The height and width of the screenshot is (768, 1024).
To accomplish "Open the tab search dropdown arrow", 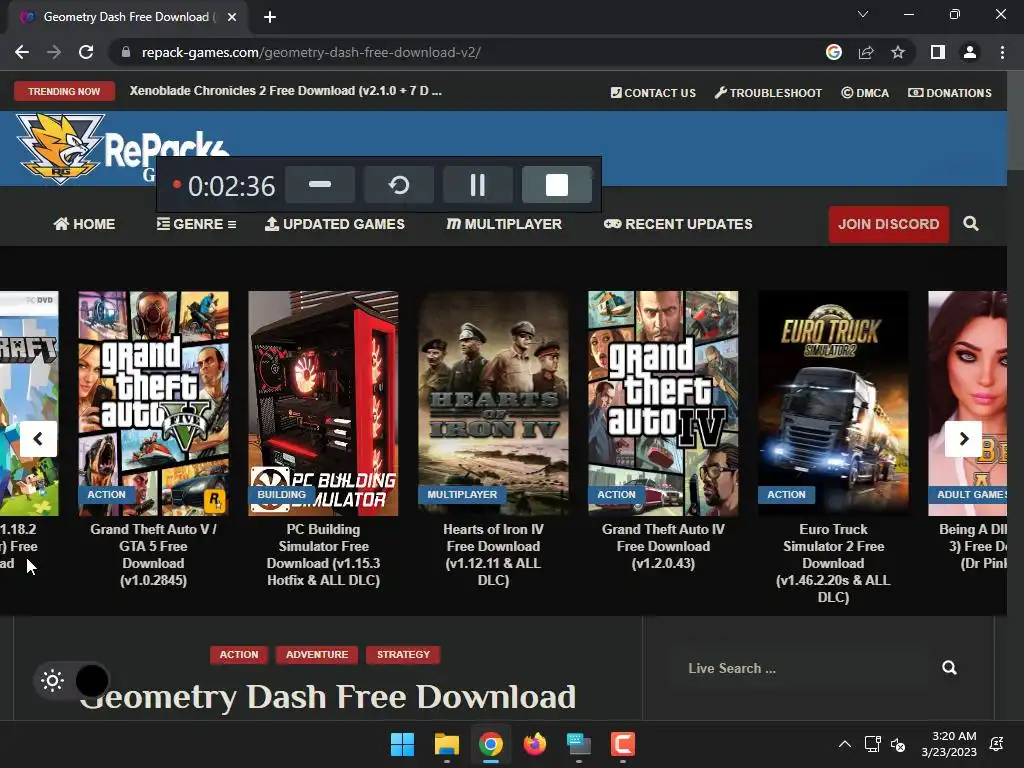I will pos(863,14).
